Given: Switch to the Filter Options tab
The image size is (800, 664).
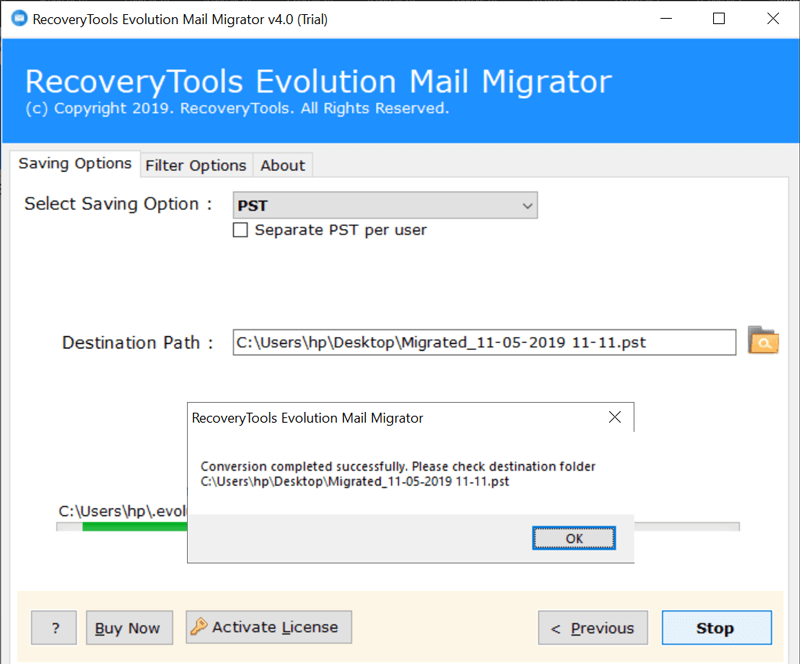Looking at the screenshot, I should click(196, 165).
